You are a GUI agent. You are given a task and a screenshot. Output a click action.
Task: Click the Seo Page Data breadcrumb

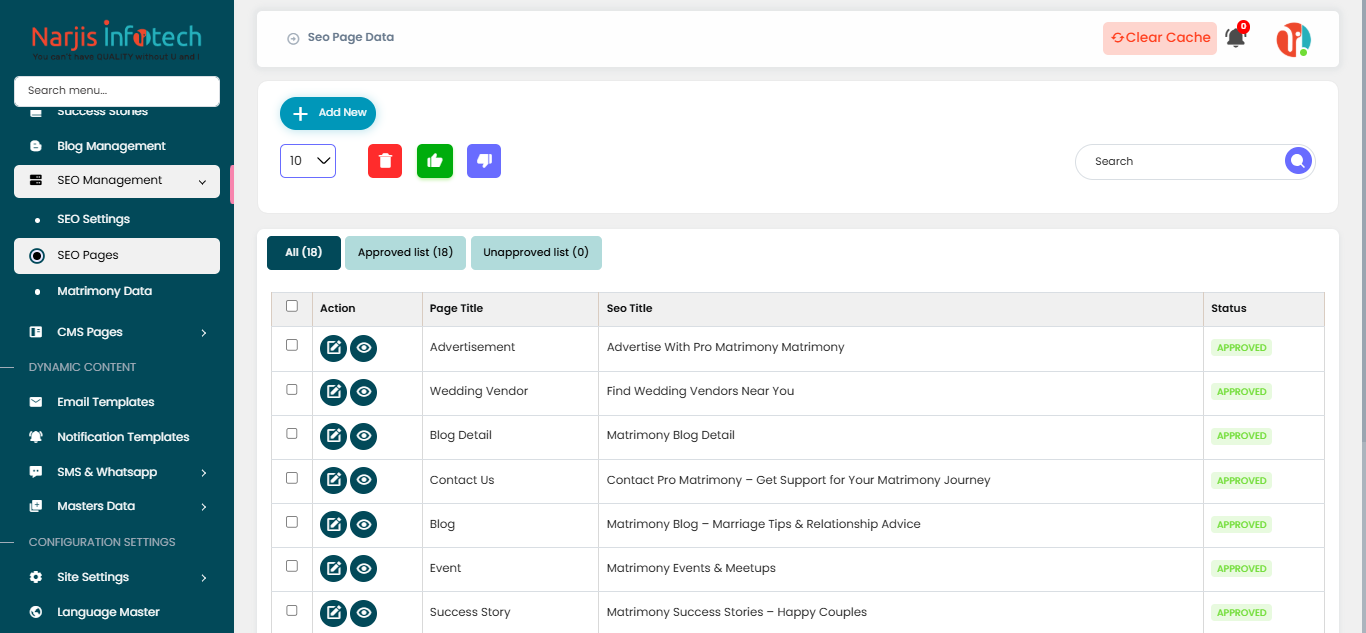350,38
